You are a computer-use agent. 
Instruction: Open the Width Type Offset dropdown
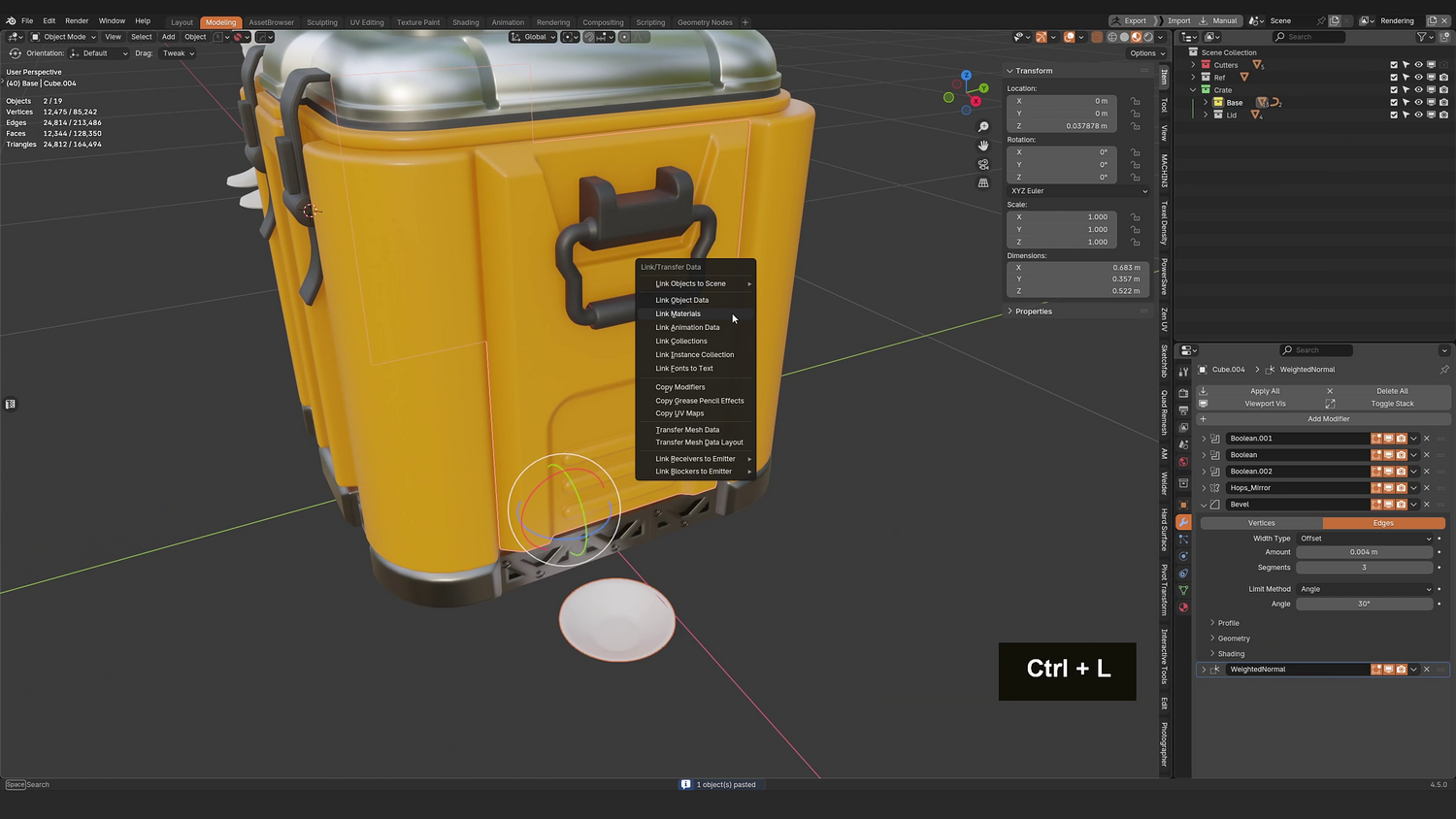pyautogui.click(x=1365, y=539)
